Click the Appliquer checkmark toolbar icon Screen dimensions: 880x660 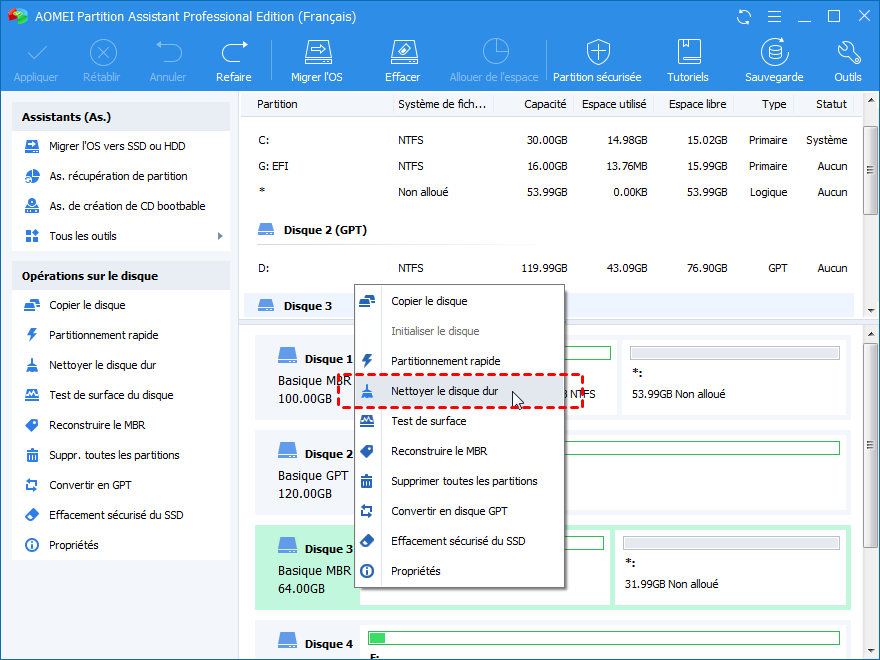pyautogui.click(x=36, y=53)
